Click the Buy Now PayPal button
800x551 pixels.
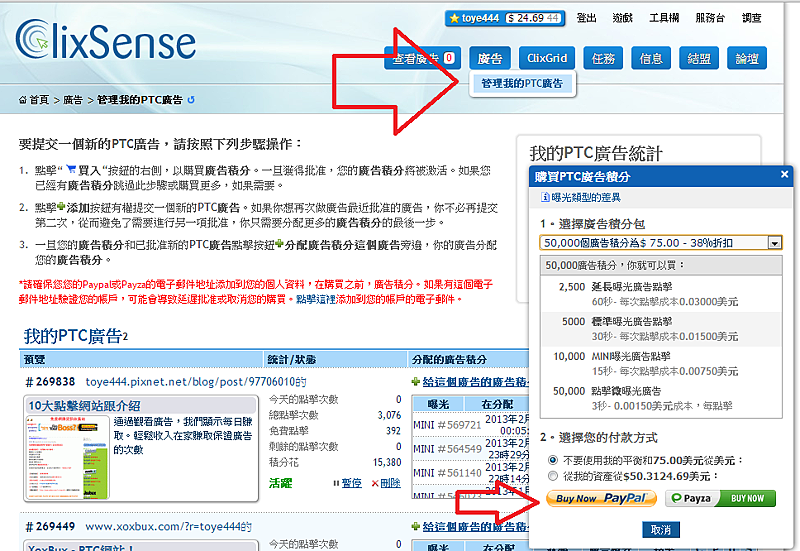click(x=602, y=498)
